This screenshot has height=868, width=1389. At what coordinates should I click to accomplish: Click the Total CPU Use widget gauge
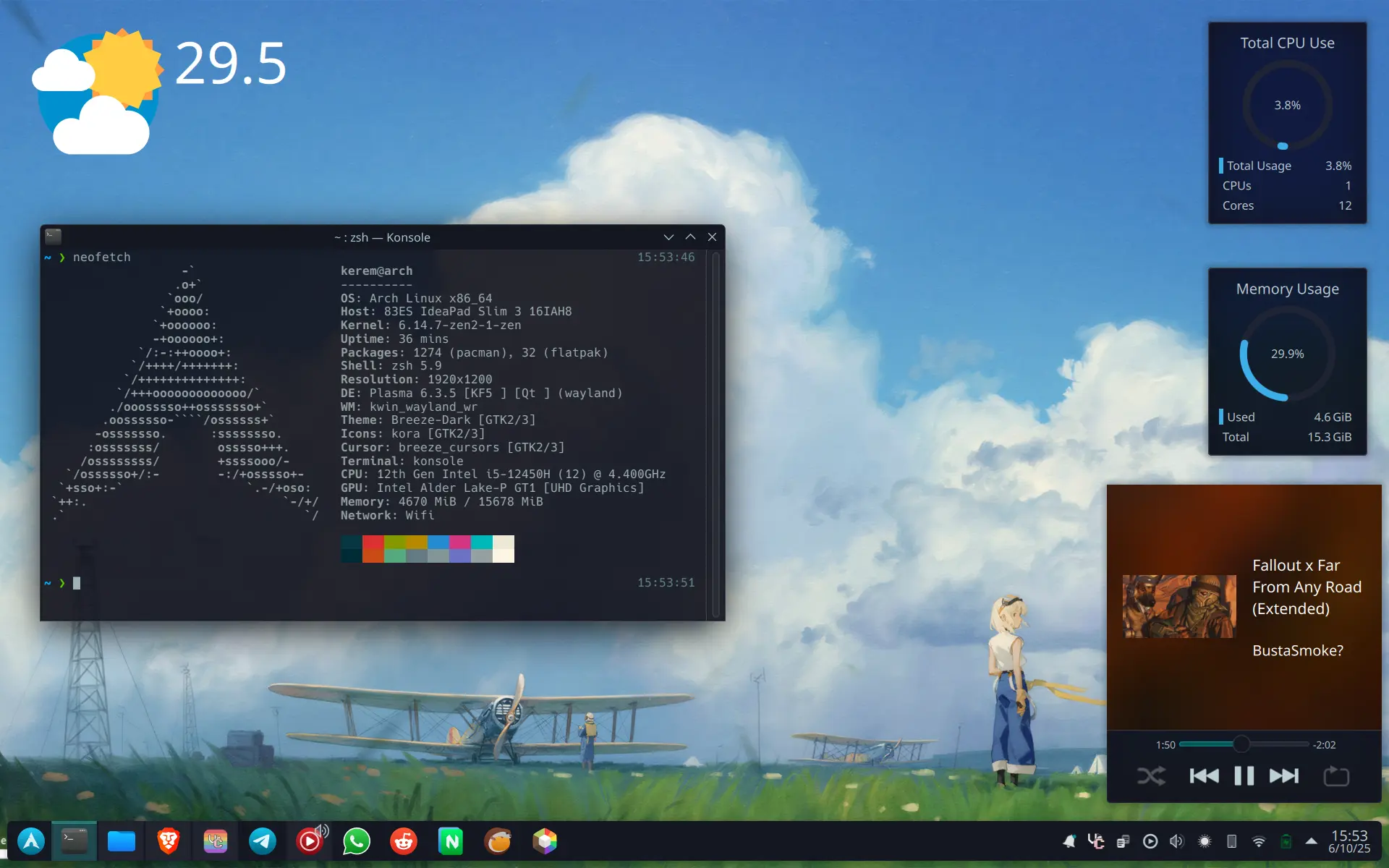pos(1288,105)
